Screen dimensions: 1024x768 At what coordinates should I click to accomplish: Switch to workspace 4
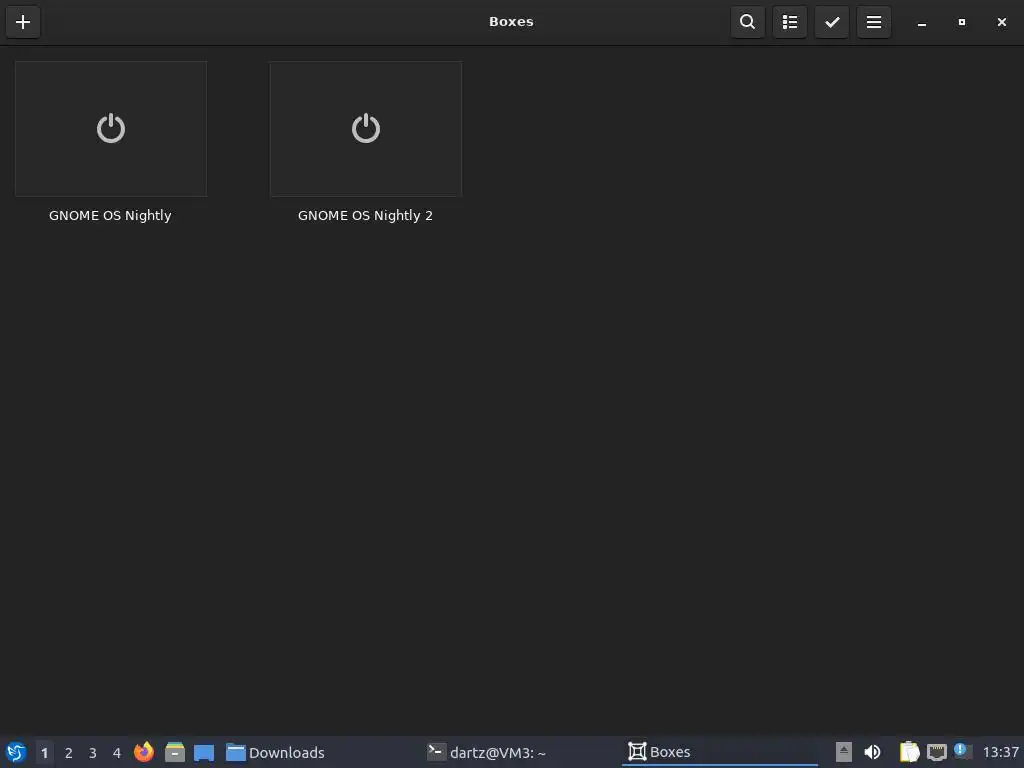pyautogui.click(x=117, y=753)
